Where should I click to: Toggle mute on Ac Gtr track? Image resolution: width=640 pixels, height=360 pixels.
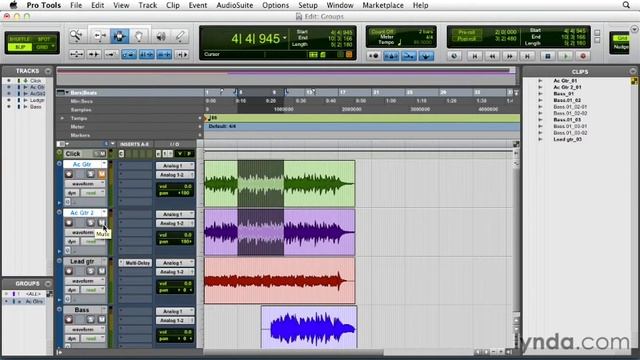pyautogui.click(x=101, y=174)
